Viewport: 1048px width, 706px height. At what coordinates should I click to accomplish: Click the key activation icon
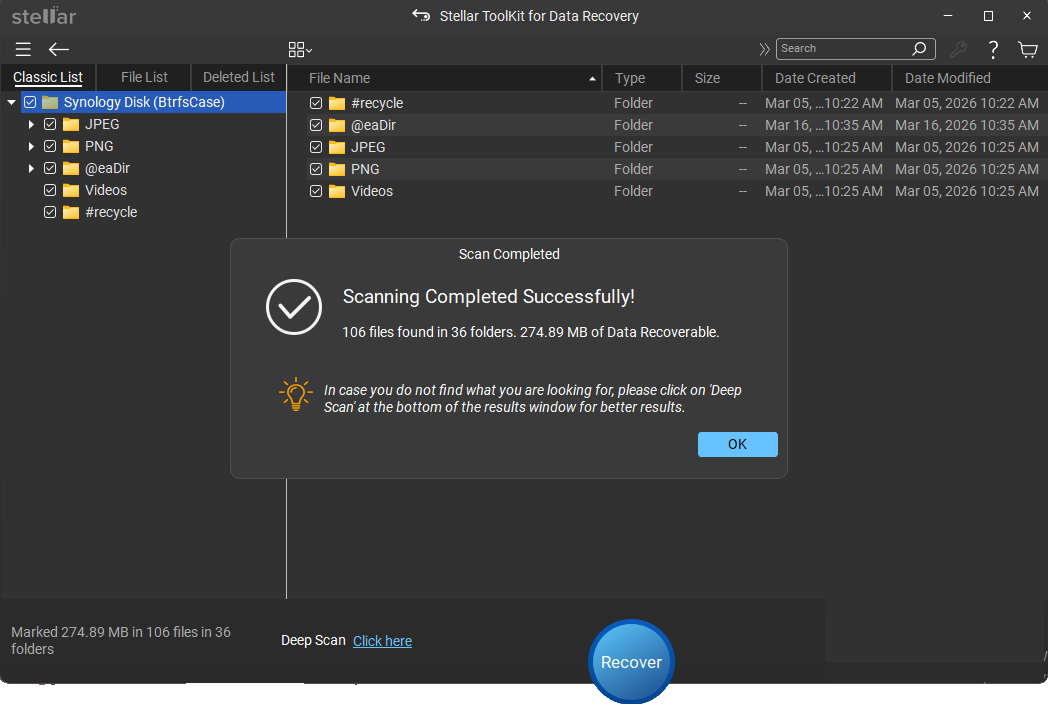point(957,49)
